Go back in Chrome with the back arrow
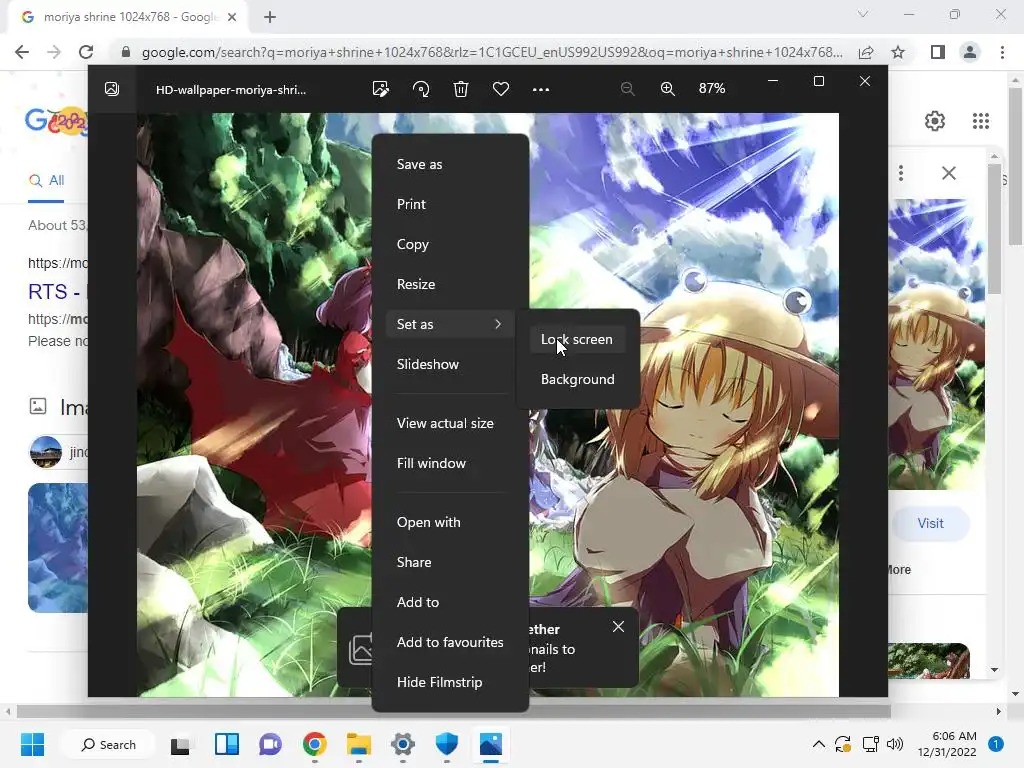Screen dimensions: 1024x768 tap(22, 52)
